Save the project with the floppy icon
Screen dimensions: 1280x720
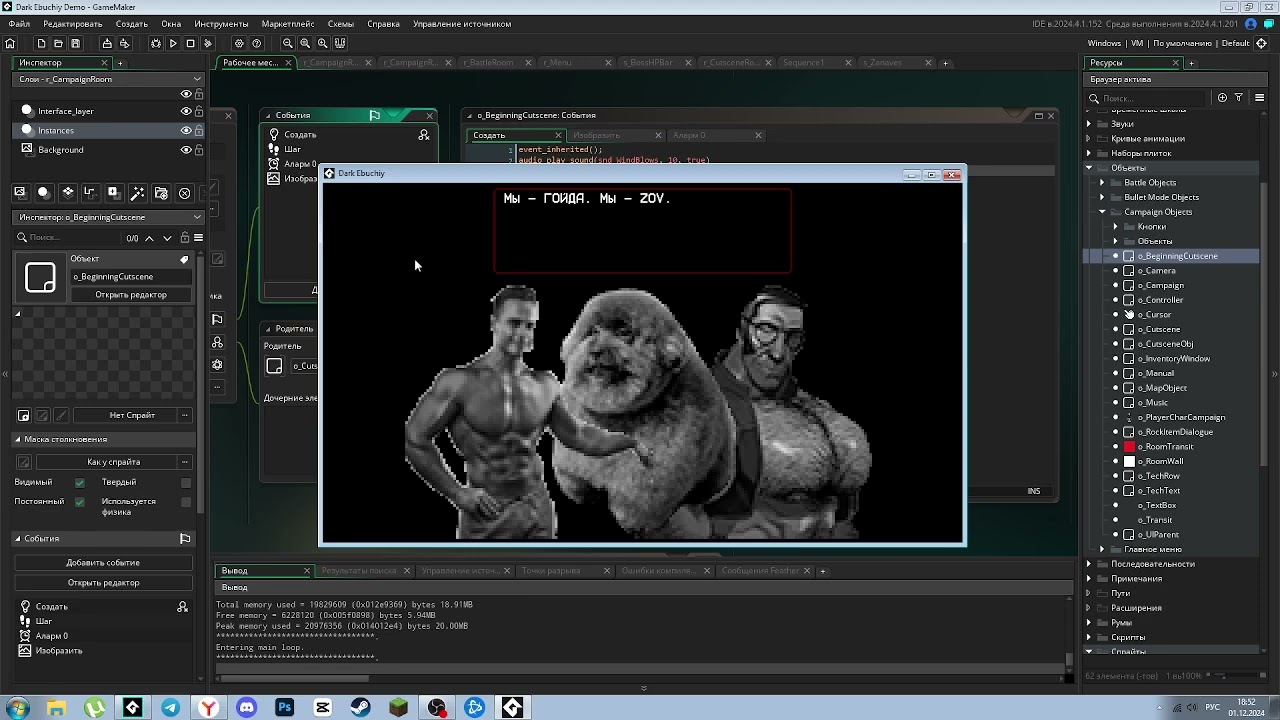(76, 43)
